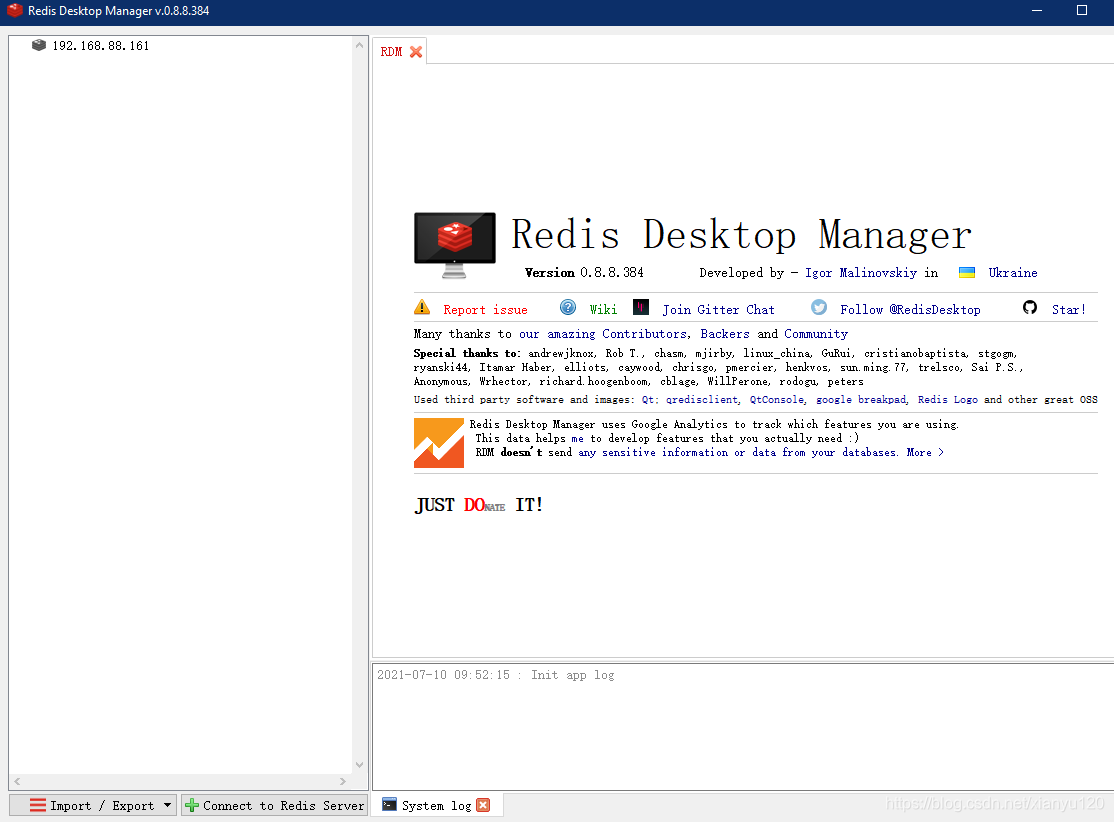Click the JUST DONATE IT! banner

[x=479, y=505]
